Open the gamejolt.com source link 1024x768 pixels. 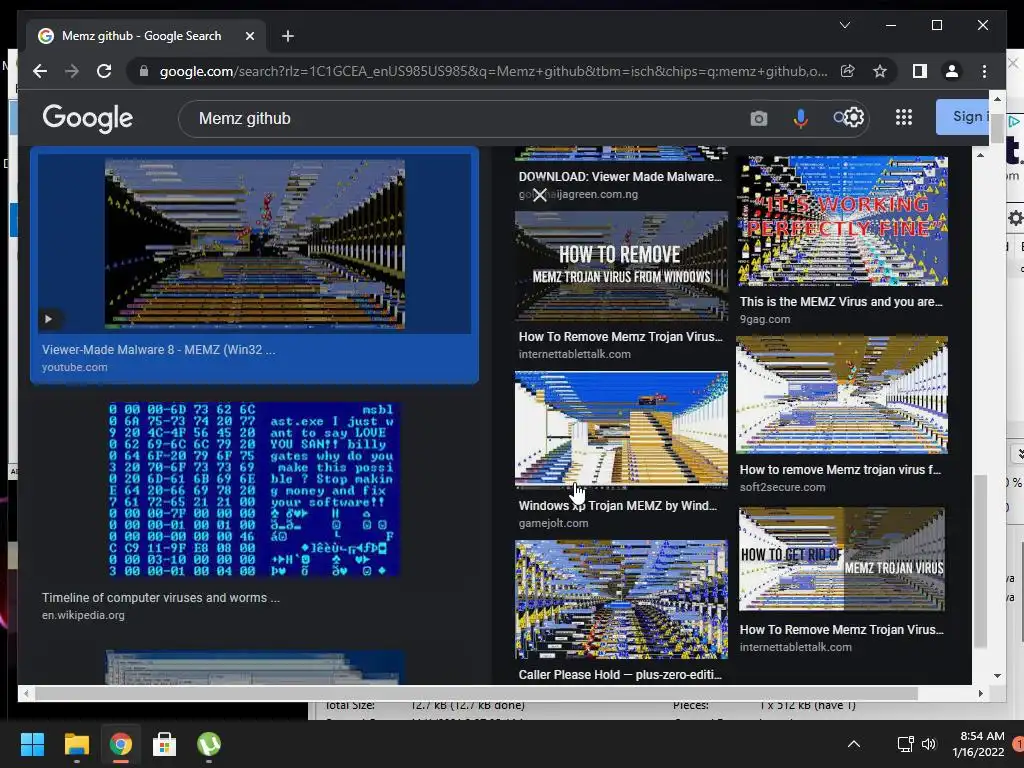(x=553, y=523)
